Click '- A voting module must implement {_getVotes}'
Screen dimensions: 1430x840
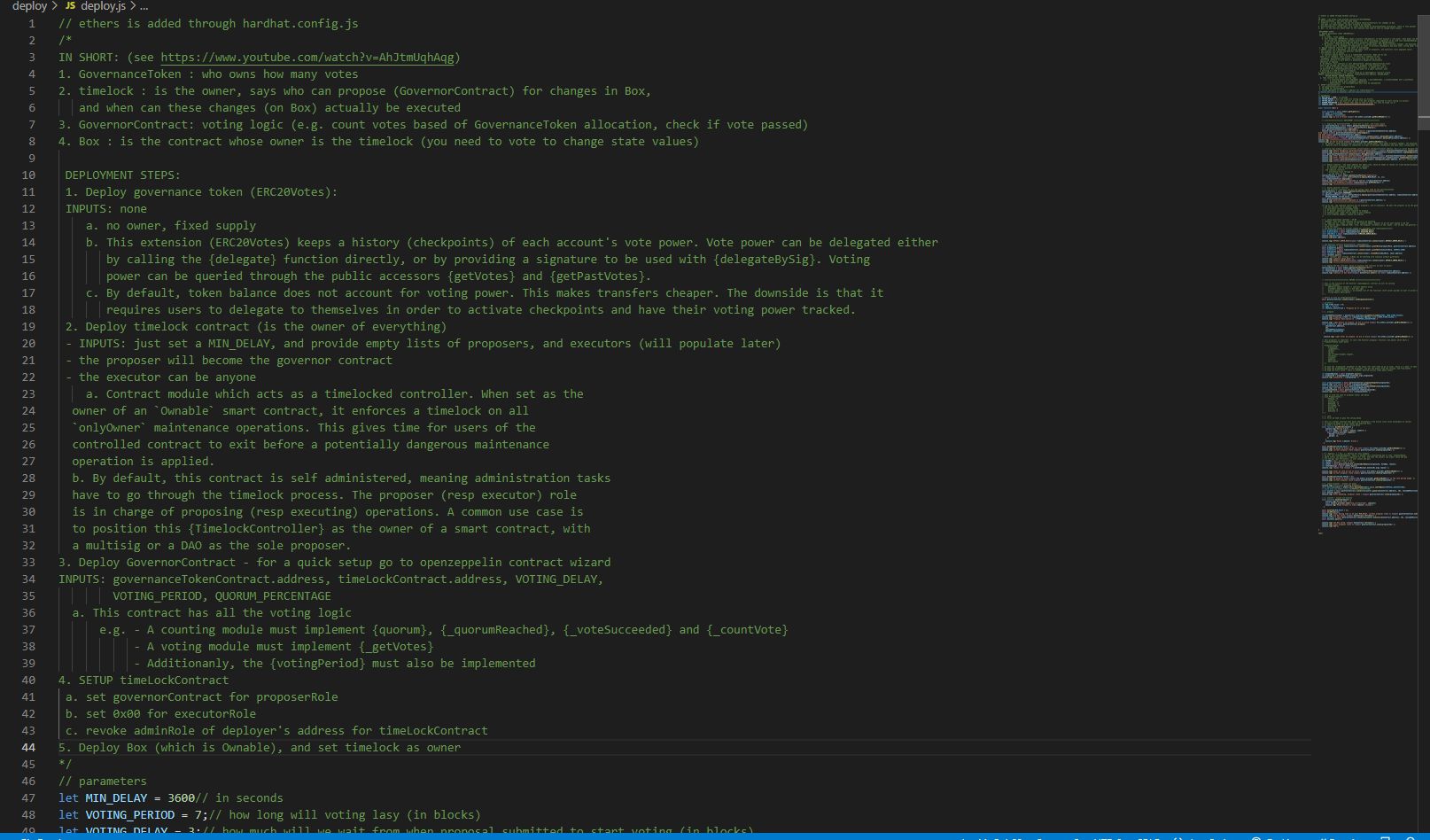284,646
